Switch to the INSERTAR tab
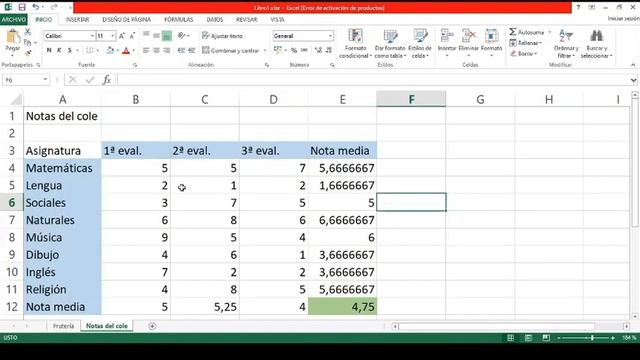The image size is (640, 360). click(78, 20)
